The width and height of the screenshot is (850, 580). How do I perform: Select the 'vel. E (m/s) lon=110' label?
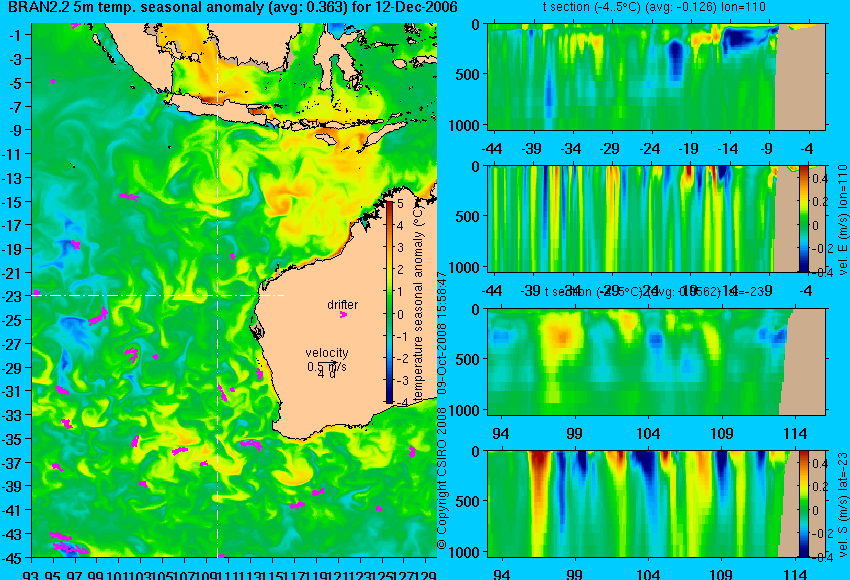tap(842, 220)
